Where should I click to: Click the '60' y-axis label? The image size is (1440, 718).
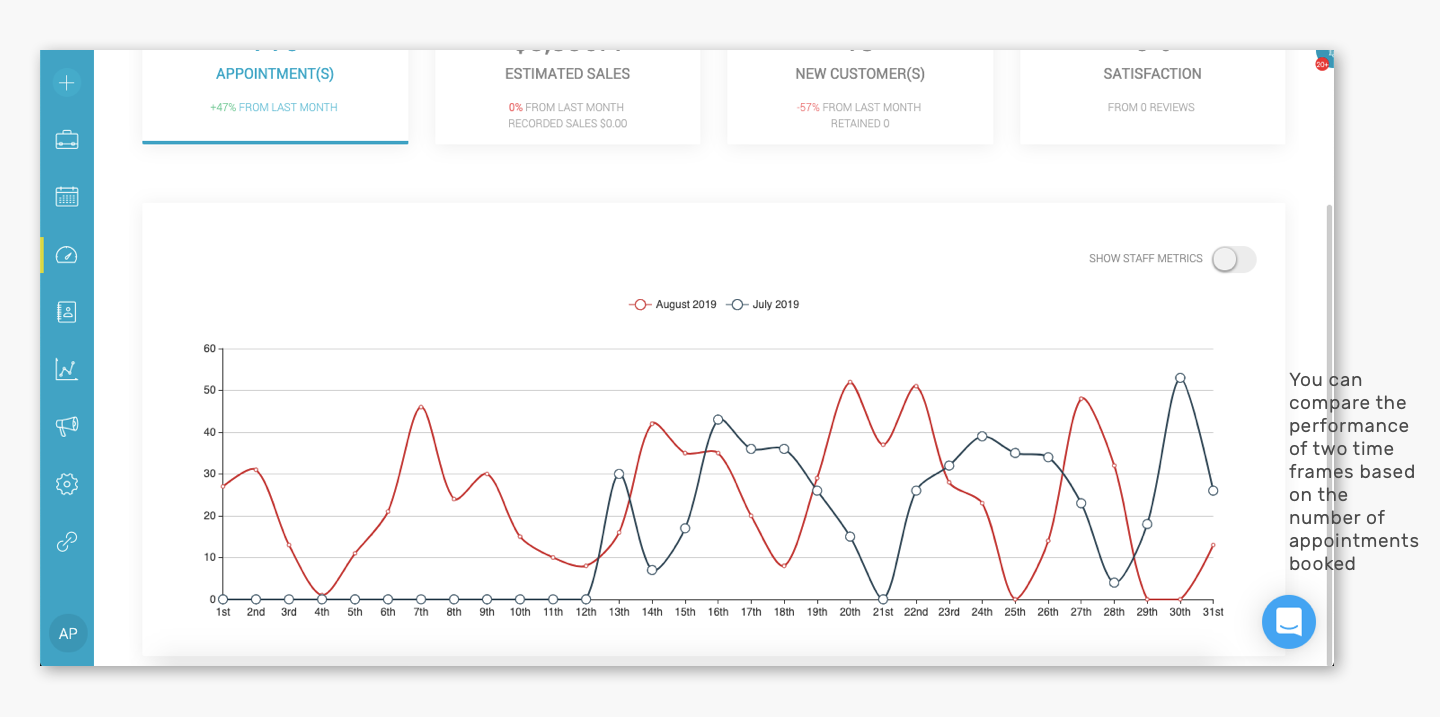tap(210, 349)
